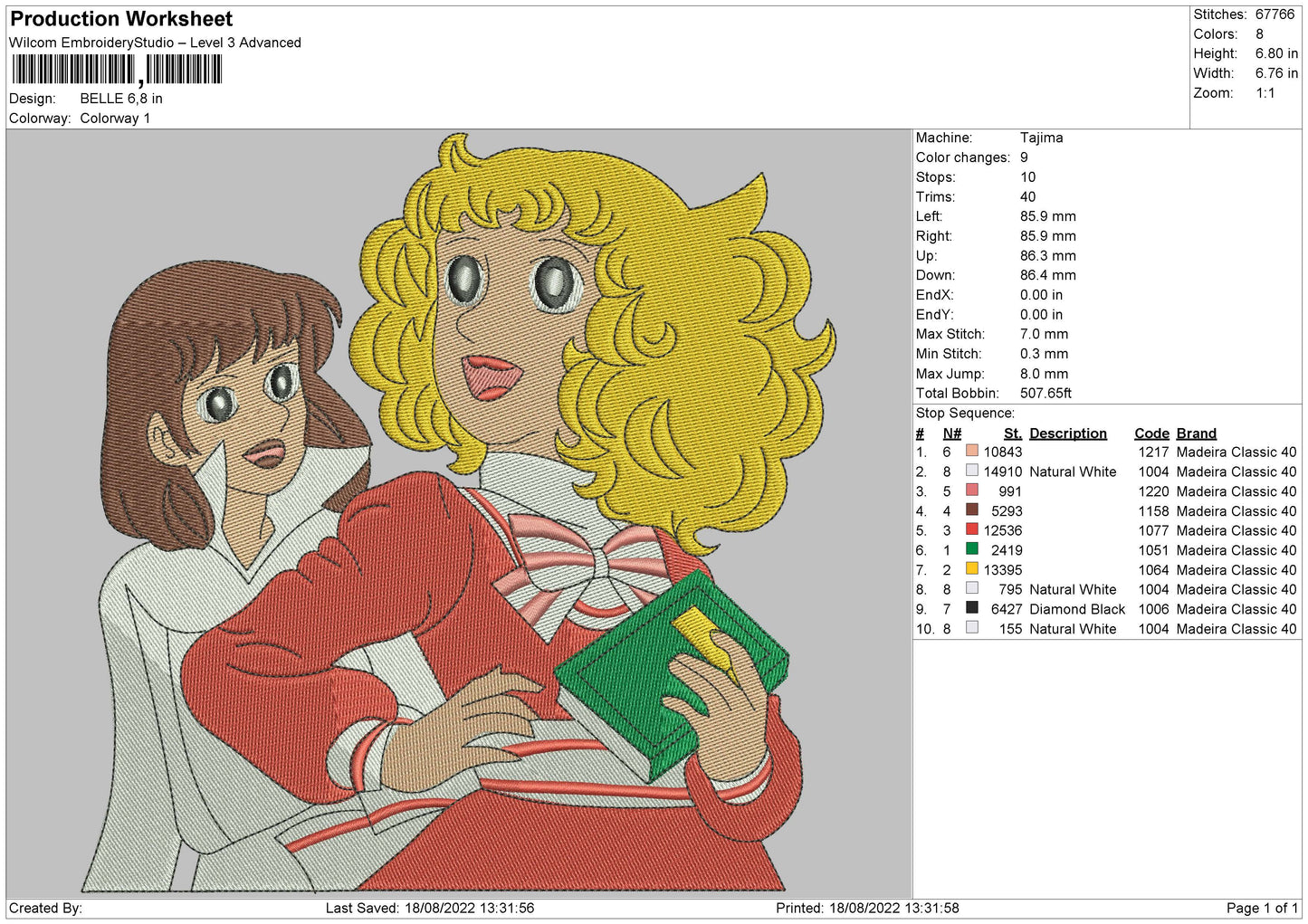Select the Up value "86.3 mm"
1308x924 pixels.
pyautogui.click(x=1047, y=256)
